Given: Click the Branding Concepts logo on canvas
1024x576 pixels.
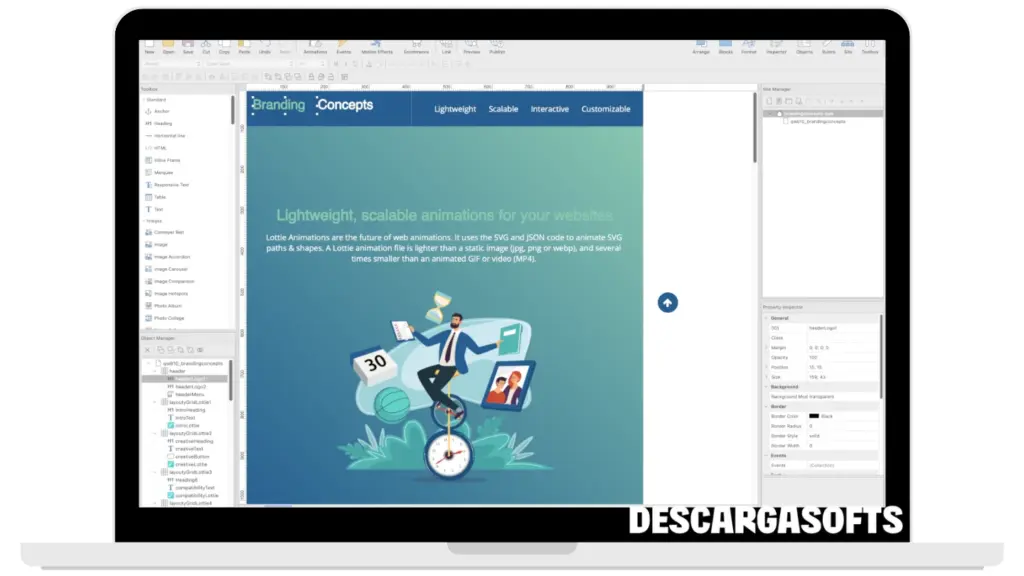Looking at the screenshot, I should pos(312,105).
